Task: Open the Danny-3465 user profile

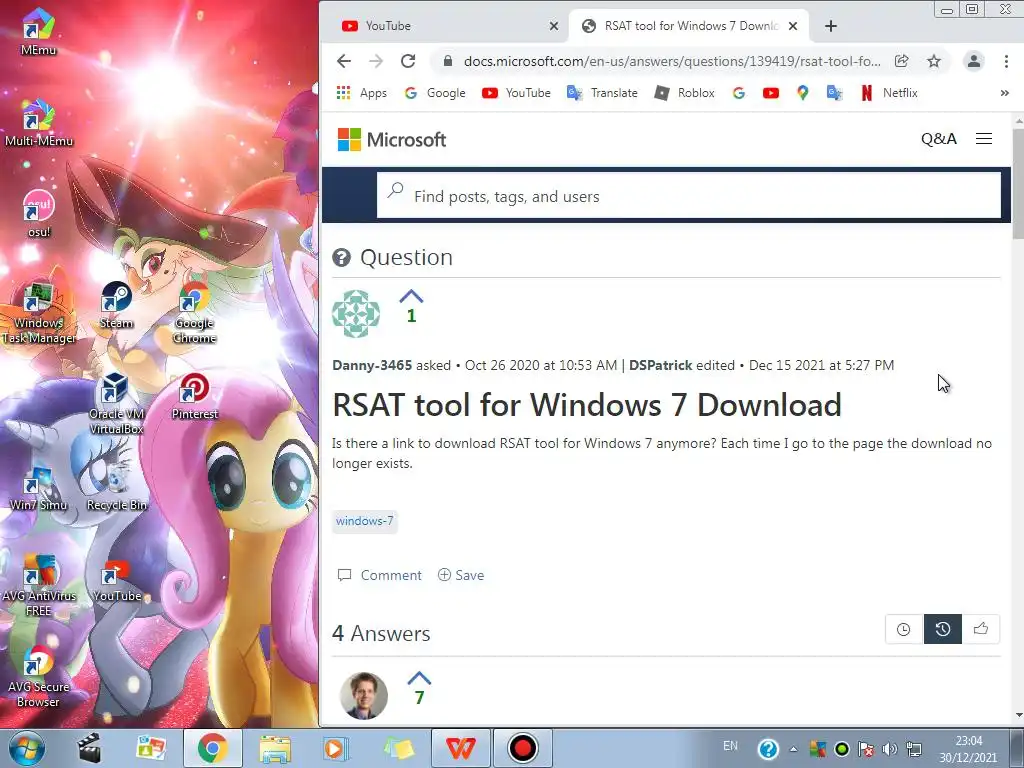Action: (372, 365)
